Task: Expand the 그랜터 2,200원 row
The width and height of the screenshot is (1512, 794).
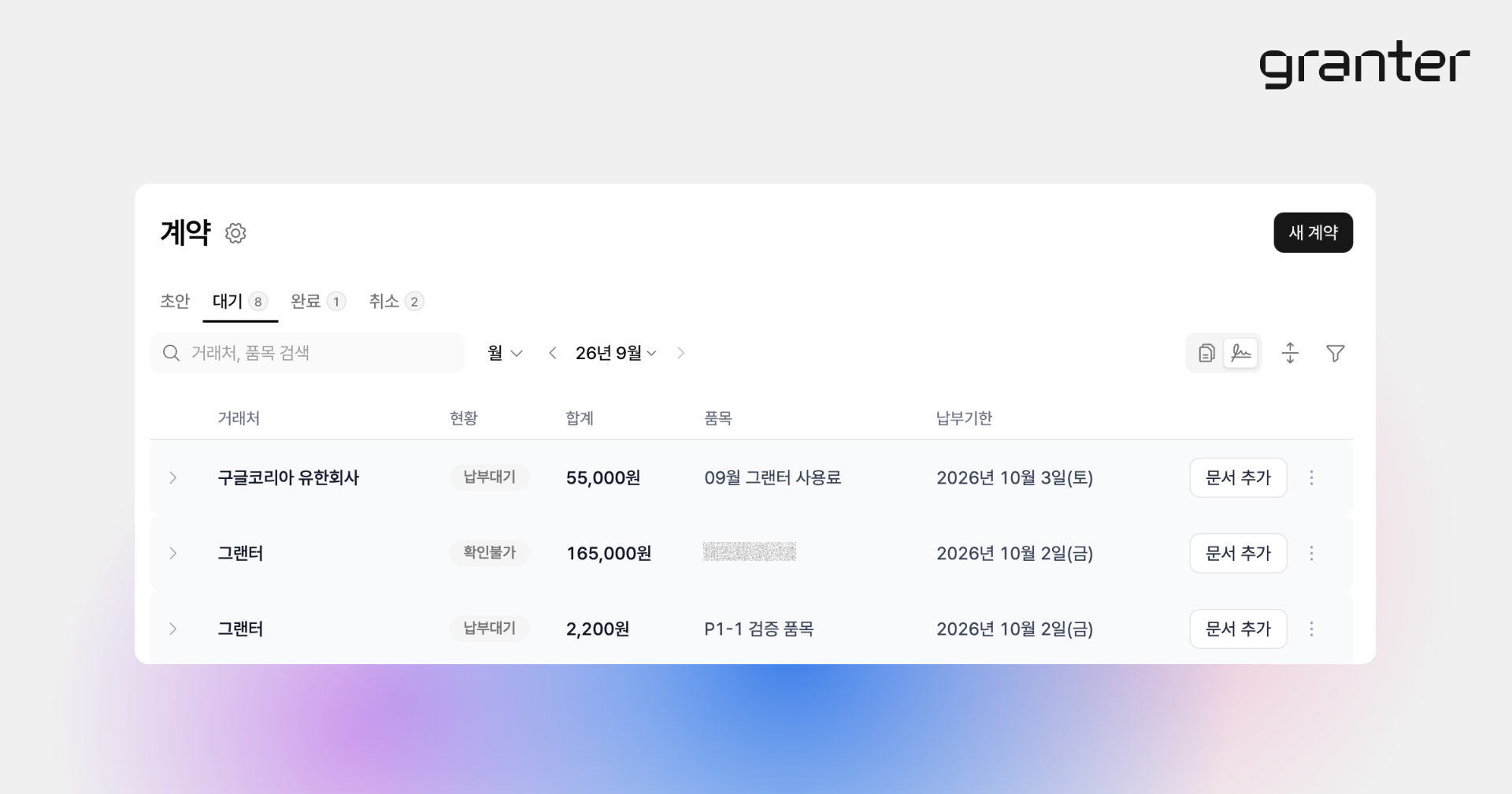Action: tap(173, 629)
